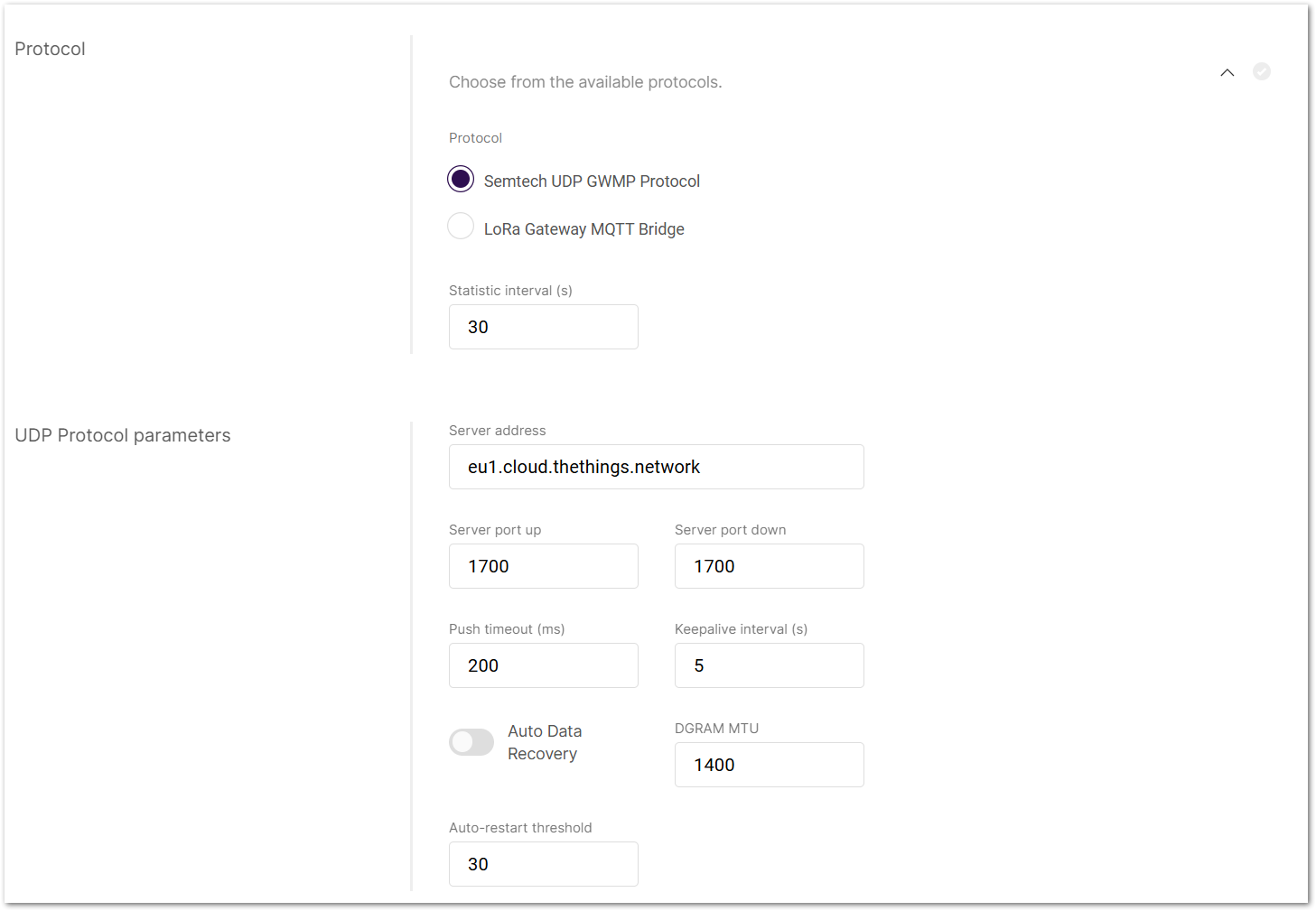Click inside the Push timeout field
Viewport: 1316px width, 911px height.
point(543,665)
